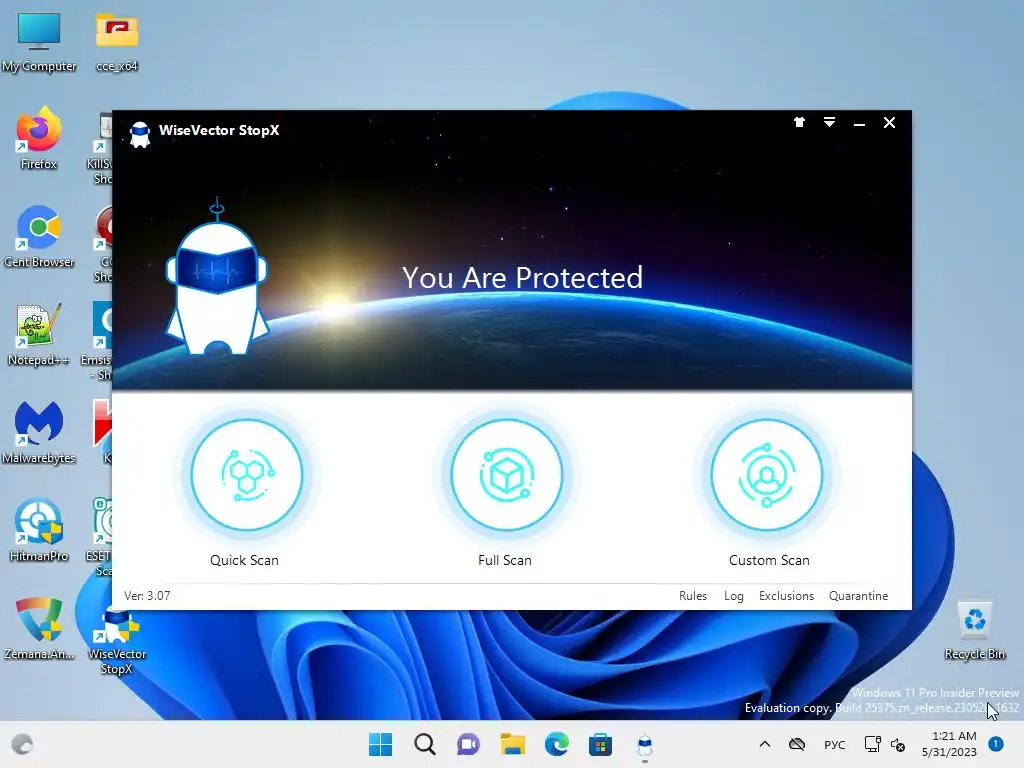Viewport: 1024px width, 768px height.
Task: Close the WiseVector StopX window
Action: [x=889, y=122]
